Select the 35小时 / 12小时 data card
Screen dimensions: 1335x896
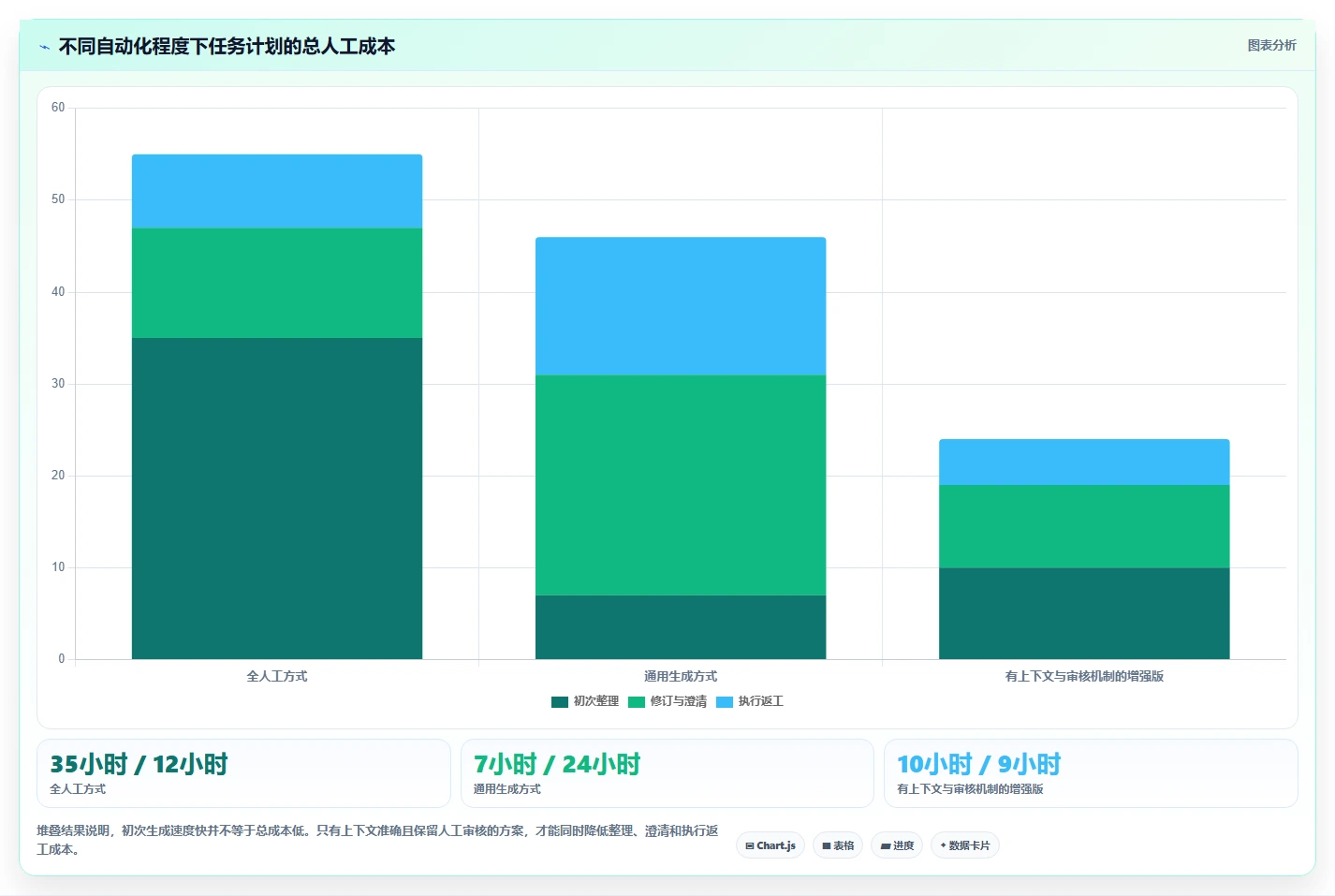[243, 773]
